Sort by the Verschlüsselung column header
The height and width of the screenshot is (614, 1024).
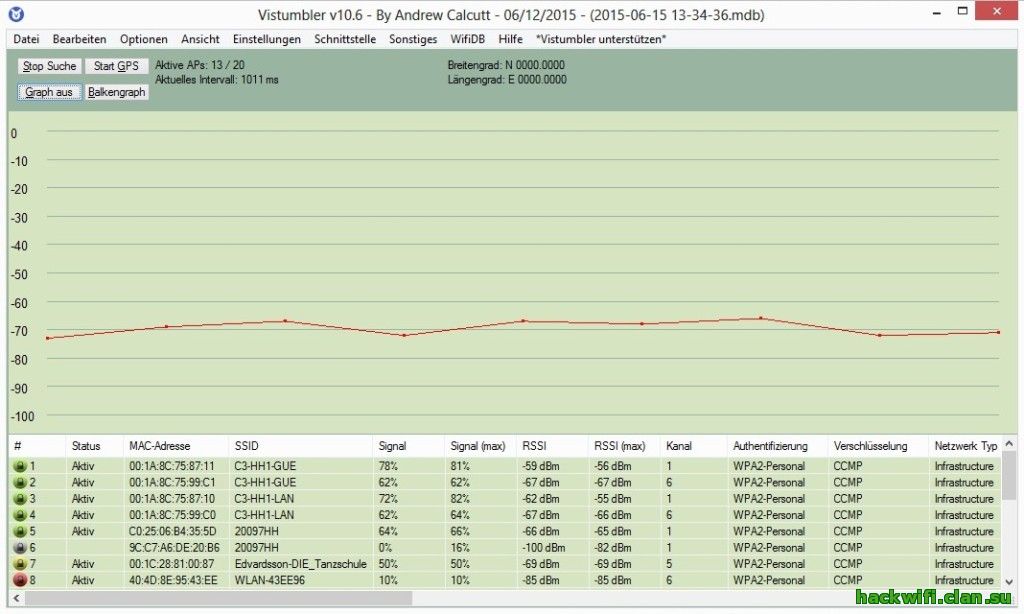coord(878,446)
